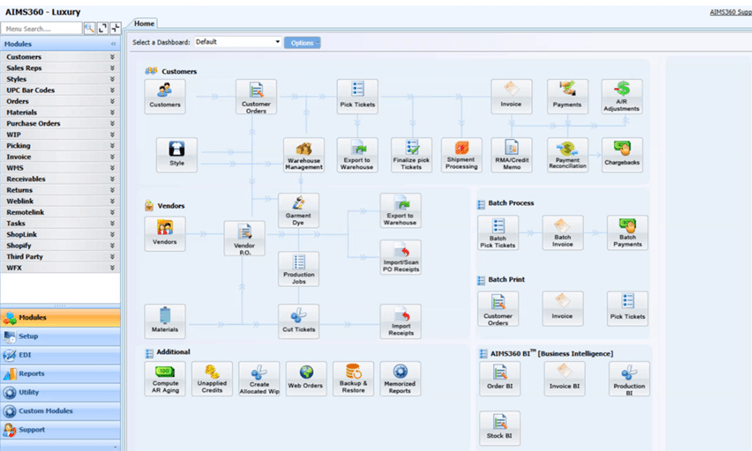Open the Payments icon
Image resolution: width=752 pixels, height=451 pixels.
point(567,96)
